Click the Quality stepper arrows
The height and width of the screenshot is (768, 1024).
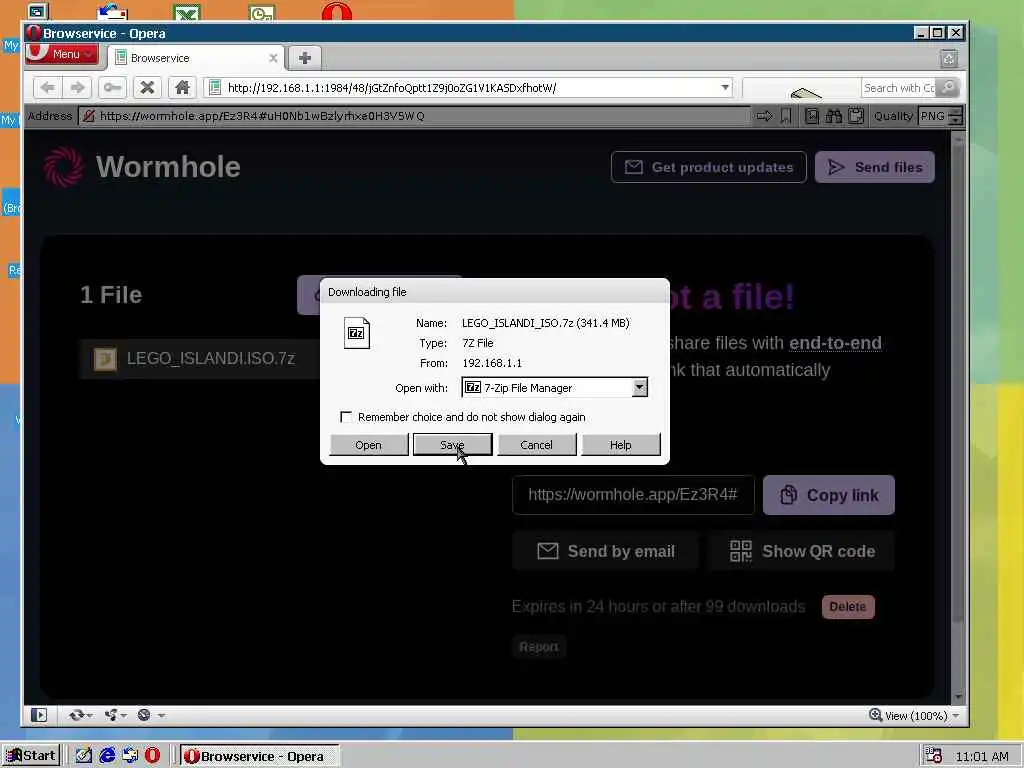955,116
